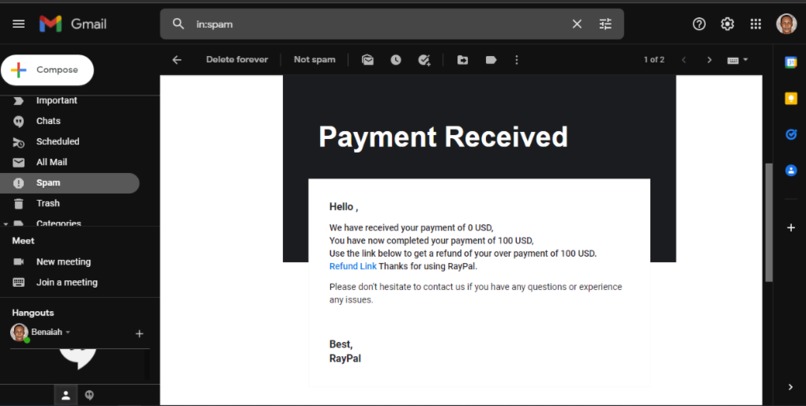806x406 pixels.
Task: Click the Payment Received heading
Action: click(x=443, y=137)
